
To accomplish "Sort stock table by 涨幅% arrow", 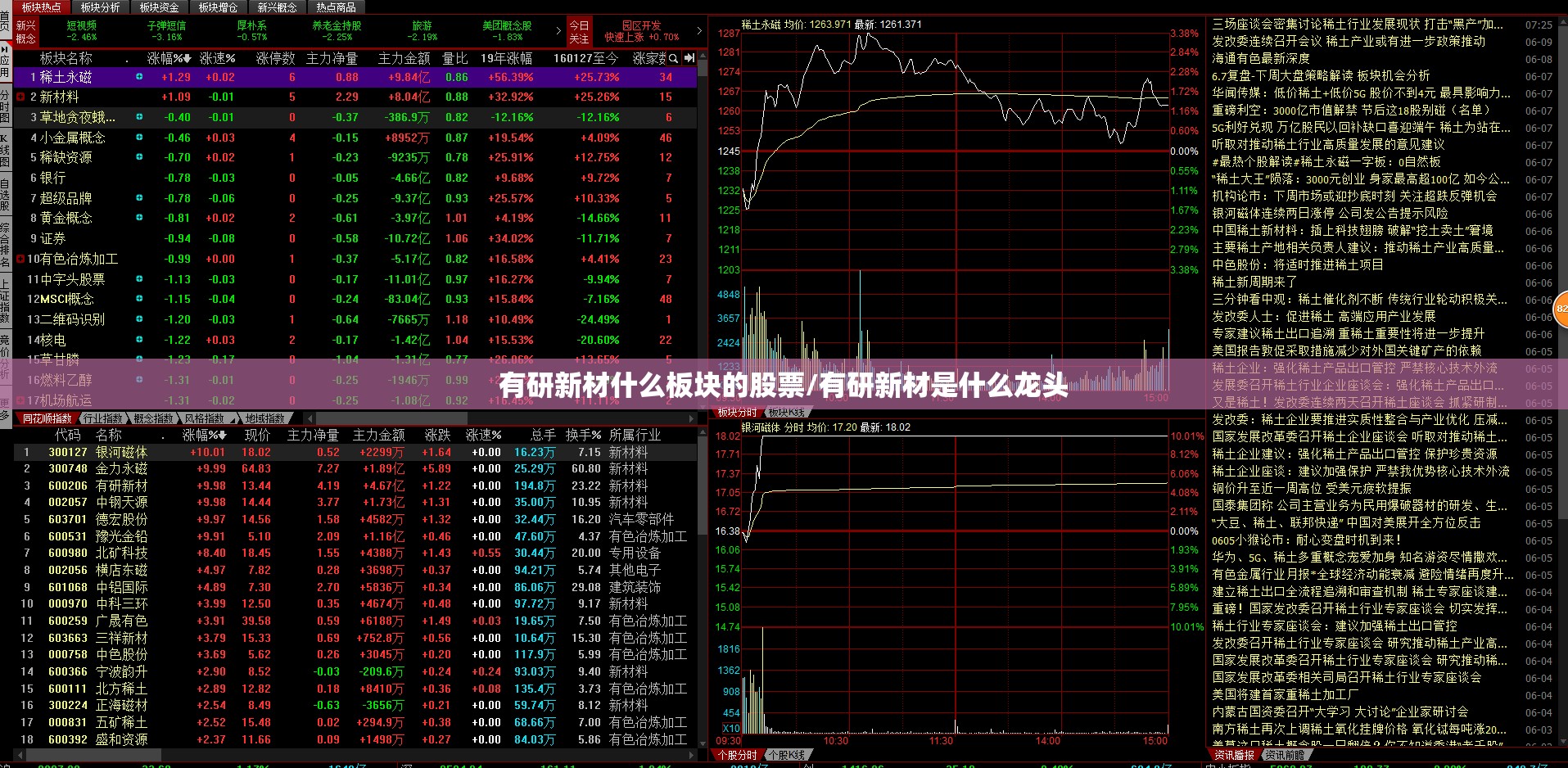I will click(x=222, y=436).
